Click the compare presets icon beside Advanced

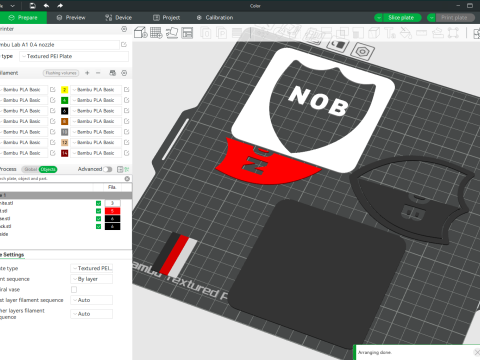click(120, 169)
